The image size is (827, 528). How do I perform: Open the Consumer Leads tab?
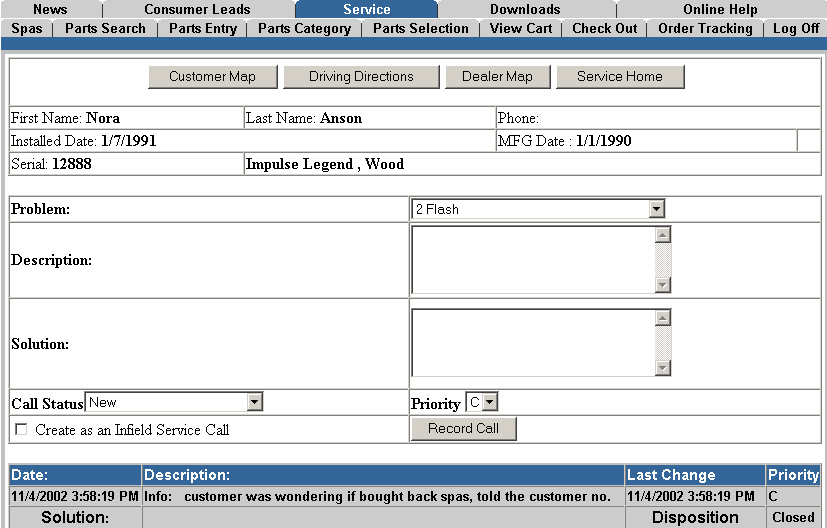tap(197, 9)
